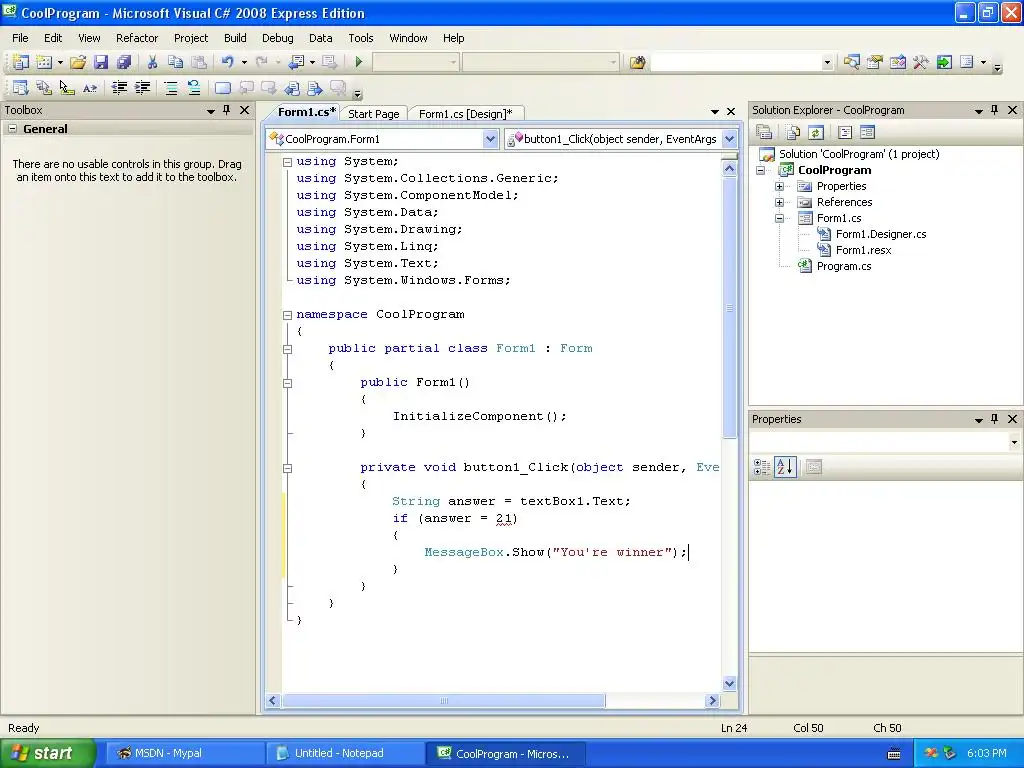Start debugging with the green play icon

pos(359,62)
